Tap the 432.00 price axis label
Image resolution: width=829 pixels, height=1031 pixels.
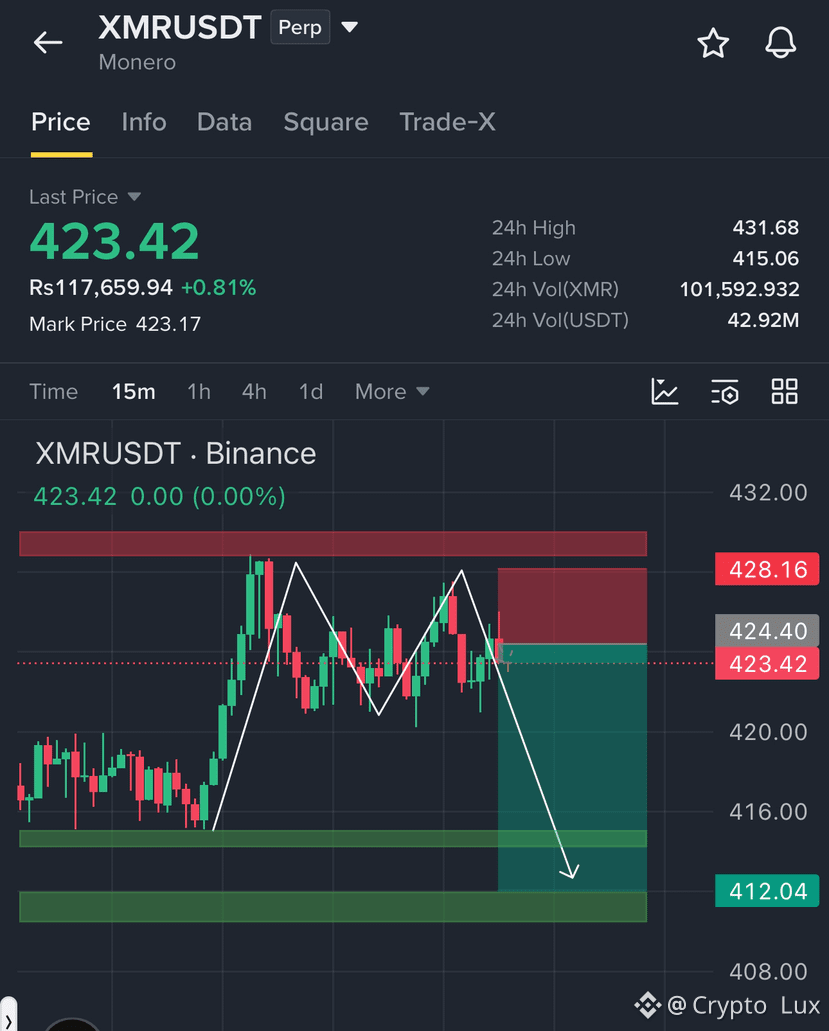coord(768,492)
